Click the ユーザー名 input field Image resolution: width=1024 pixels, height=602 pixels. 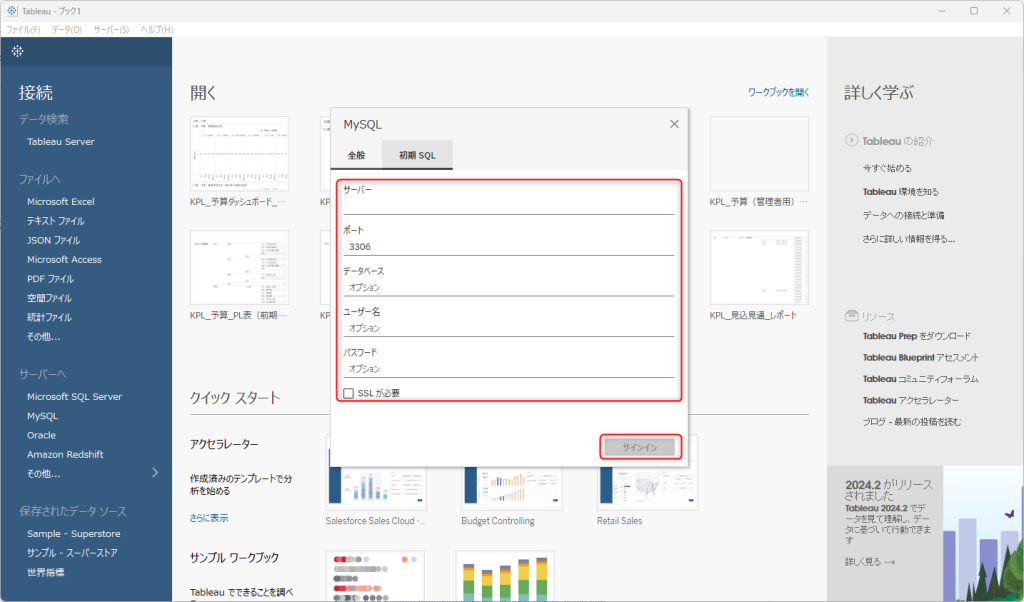click(x=509, y=328)
